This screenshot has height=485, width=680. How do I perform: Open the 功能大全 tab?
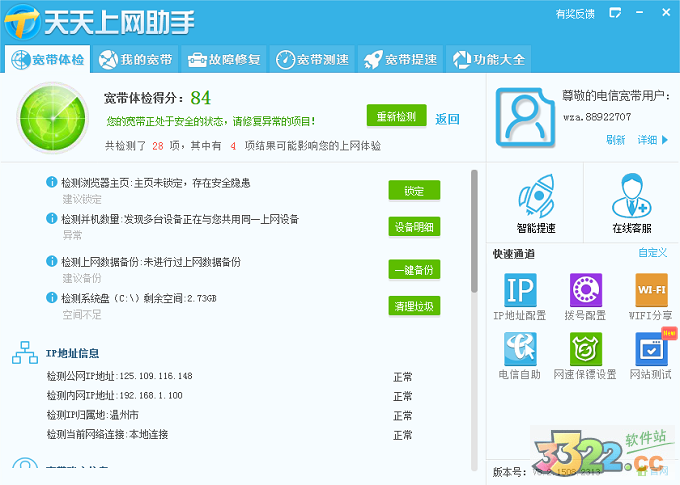click(x=487, y=59)
